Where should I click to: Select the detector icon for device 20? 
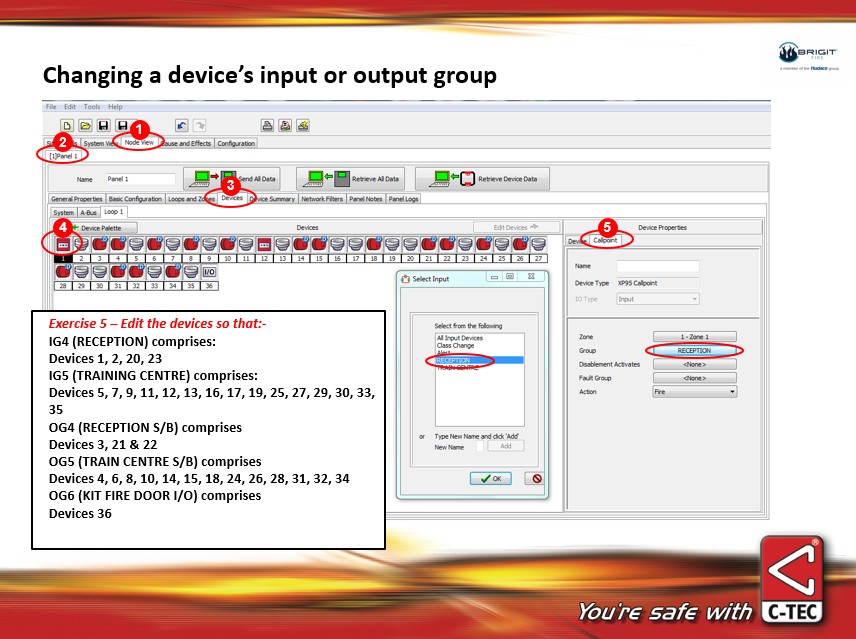pos(410,244)
